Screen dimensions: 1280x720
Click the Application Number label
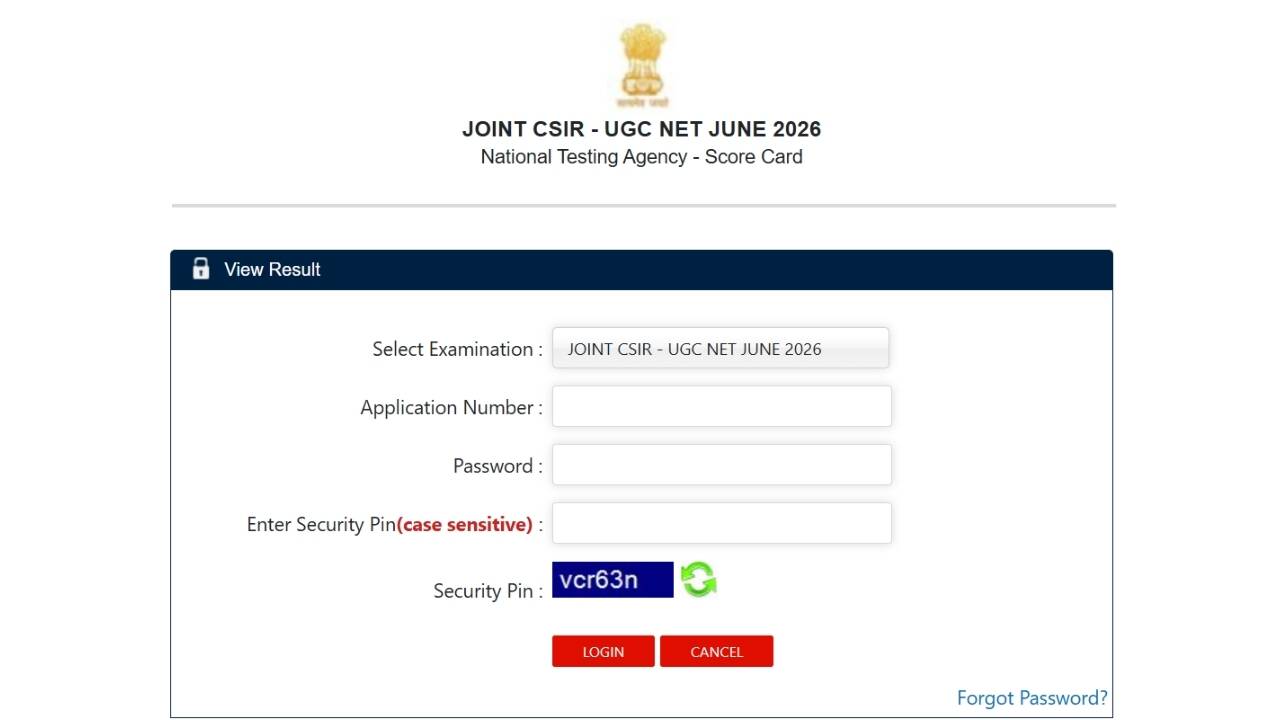(x=452, y=408)
